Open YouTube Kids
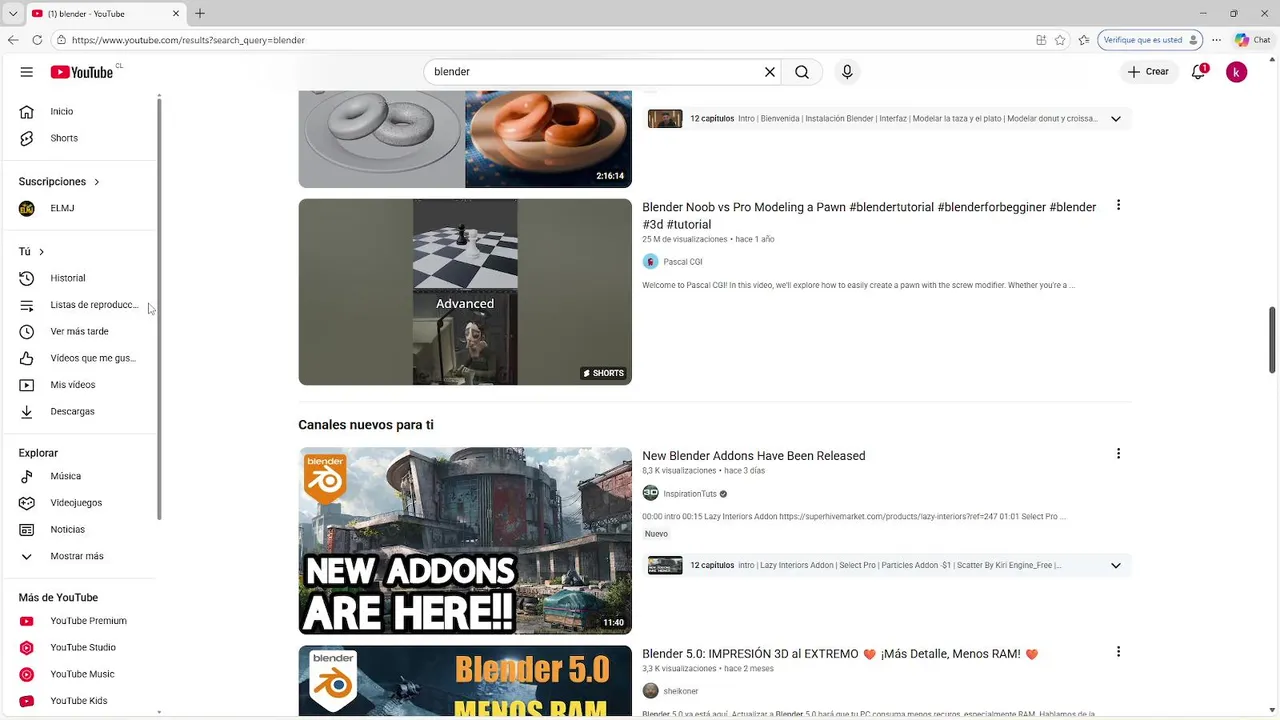Viewport: 1280px width, 720px height. (80, 701)
